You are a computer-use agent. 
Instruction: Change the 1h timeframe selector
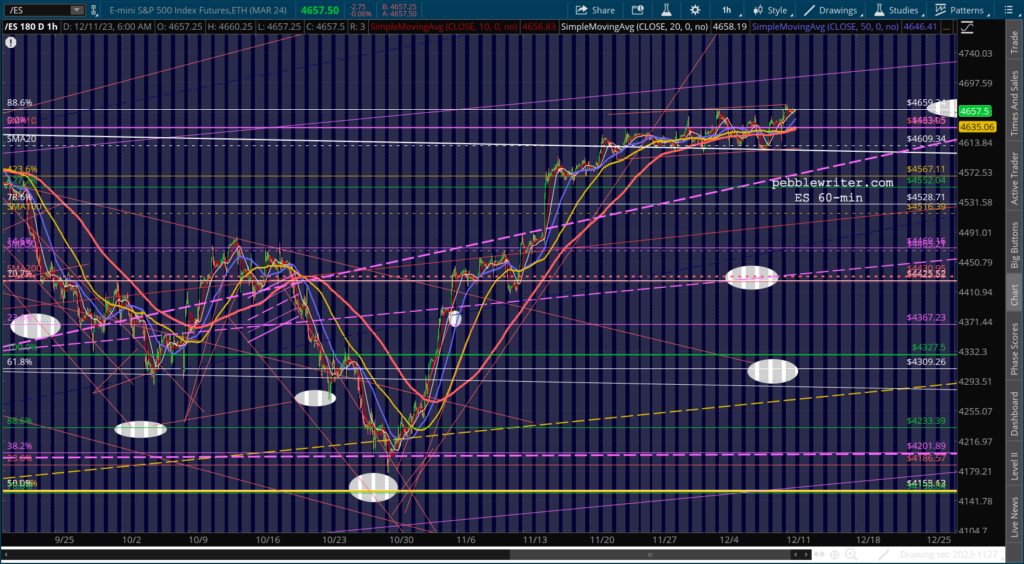(x=726, y=10)
